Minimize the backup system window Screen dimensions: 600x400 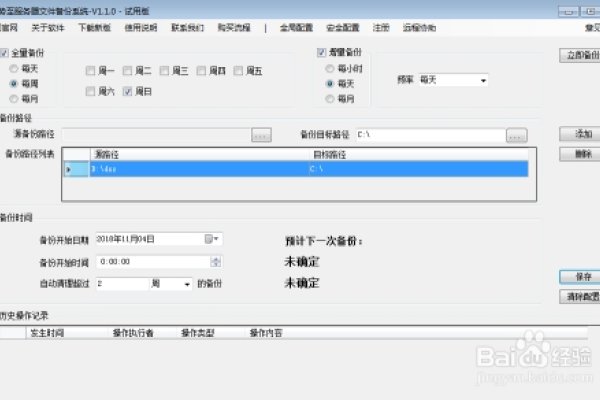tap(569, 11)
